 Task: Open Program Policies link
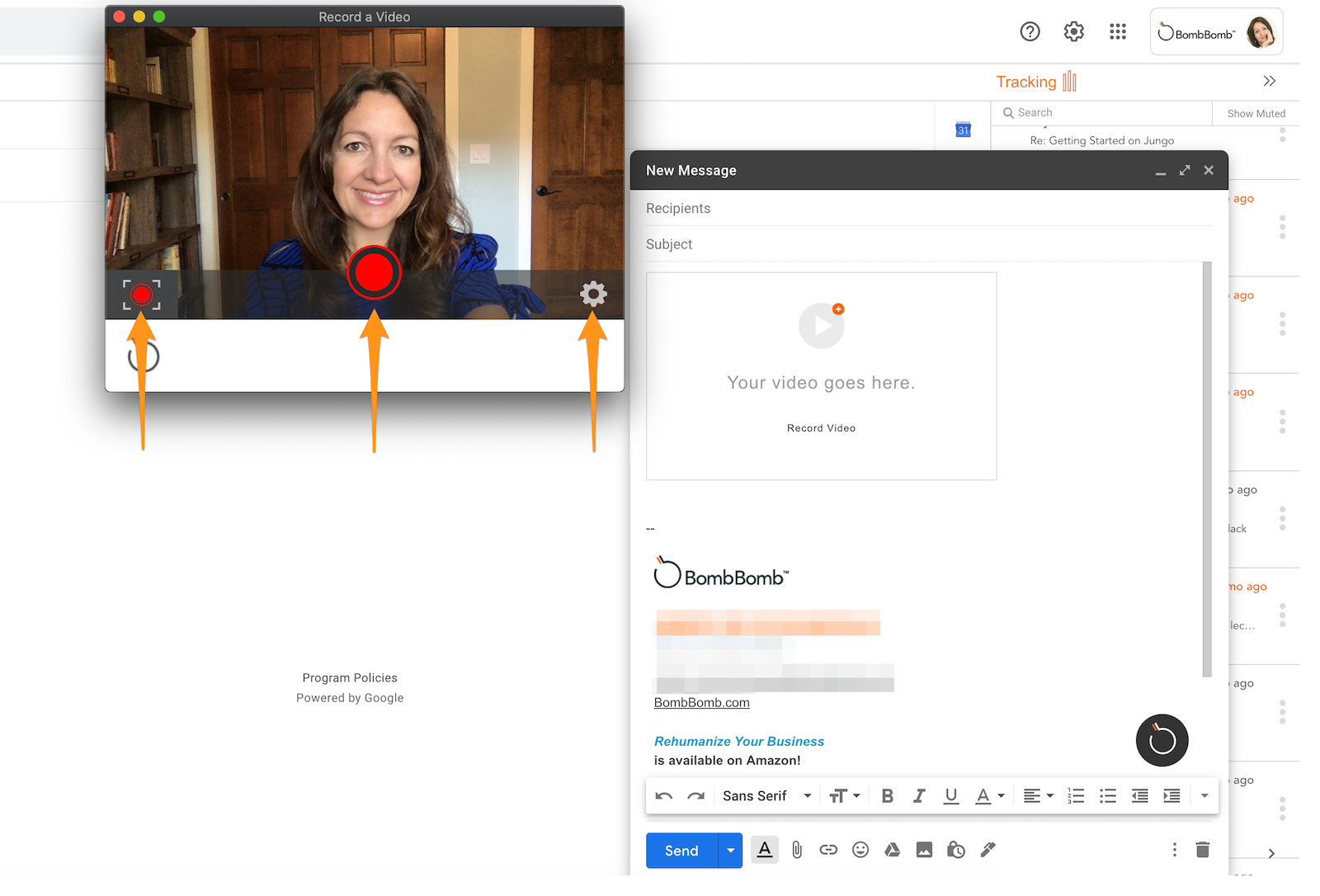[x=350, y=678]
